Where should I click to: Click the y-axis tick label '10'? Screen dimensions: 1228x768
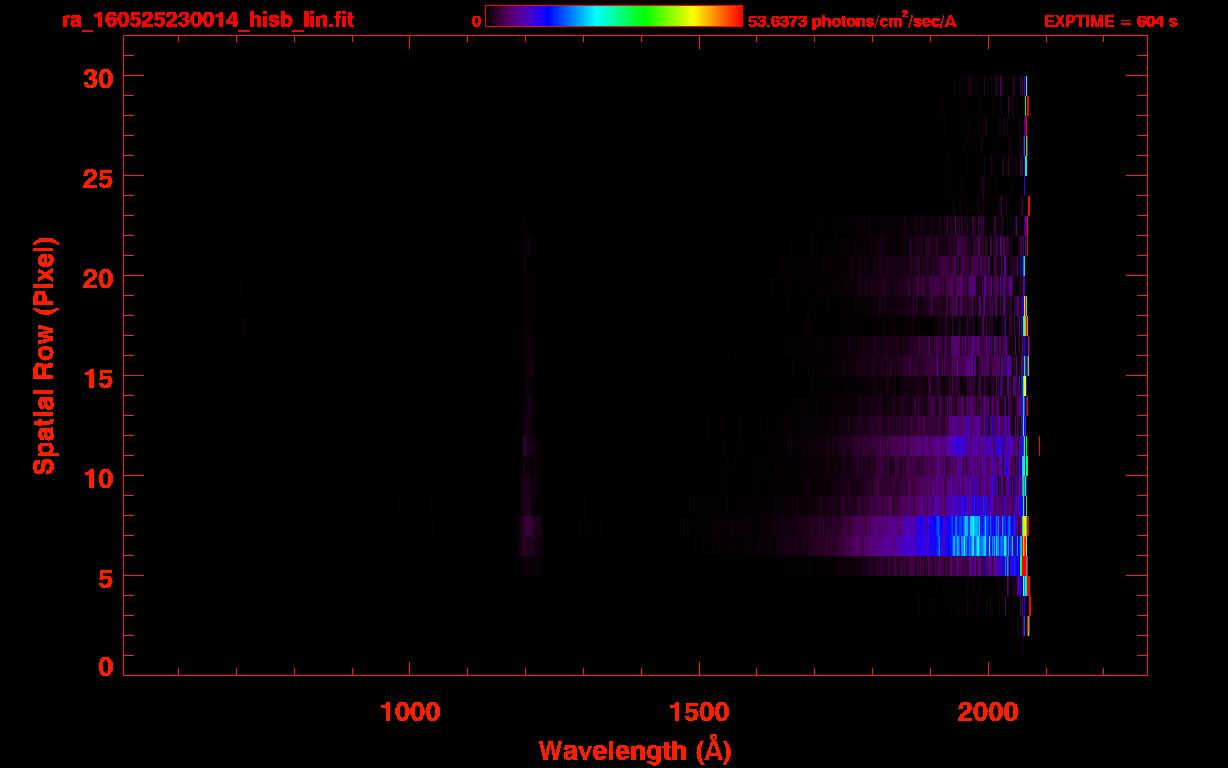[x=100, y=477]
